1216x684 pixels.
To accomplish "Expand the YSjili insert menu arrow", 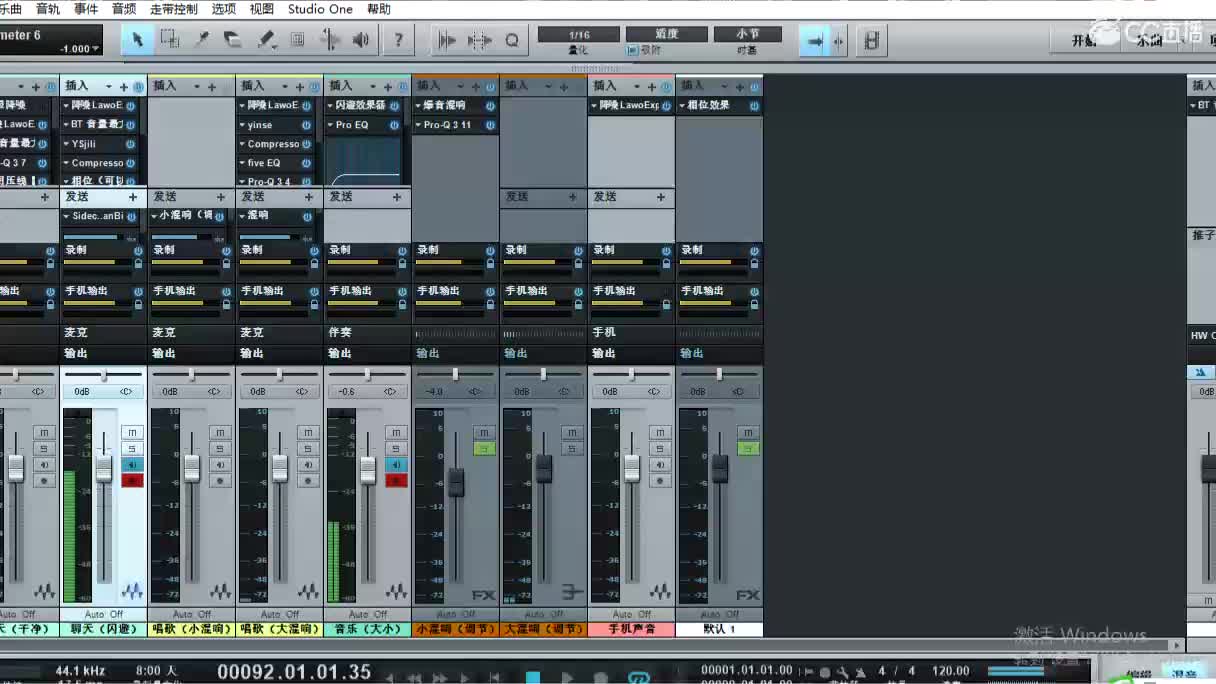I will point(66,144).
